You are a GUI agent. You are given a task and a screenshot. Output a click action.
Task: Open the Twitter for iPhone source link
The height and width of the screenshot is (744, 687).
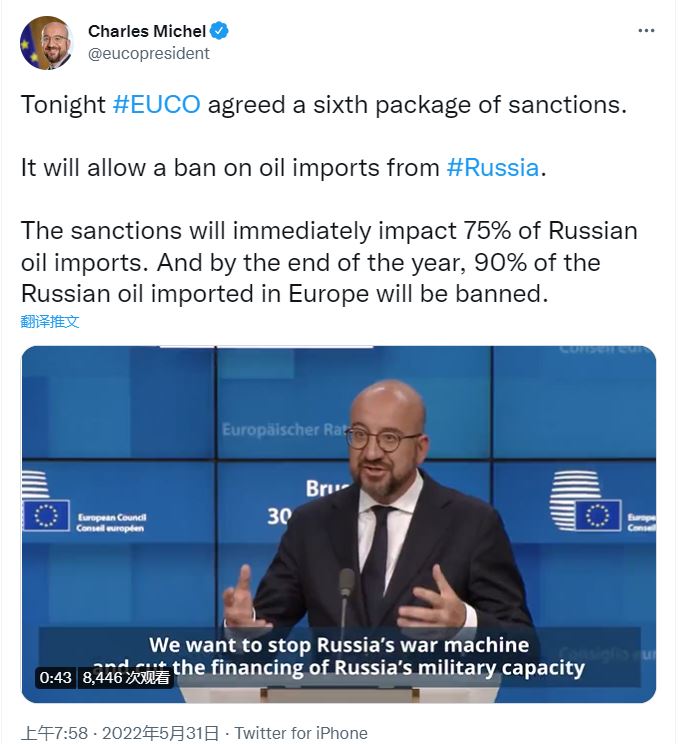point(301,733)
